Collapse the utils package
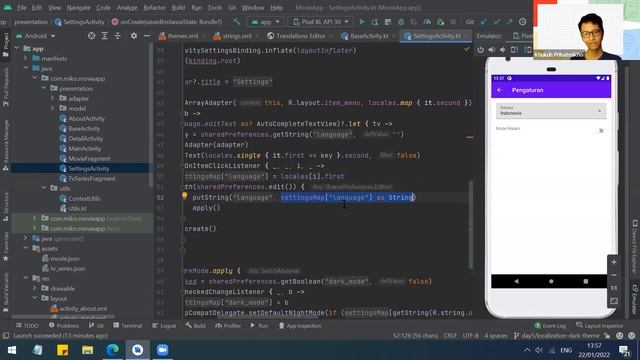The height and width of the screenshot is (360, 640). click(44, 188)
